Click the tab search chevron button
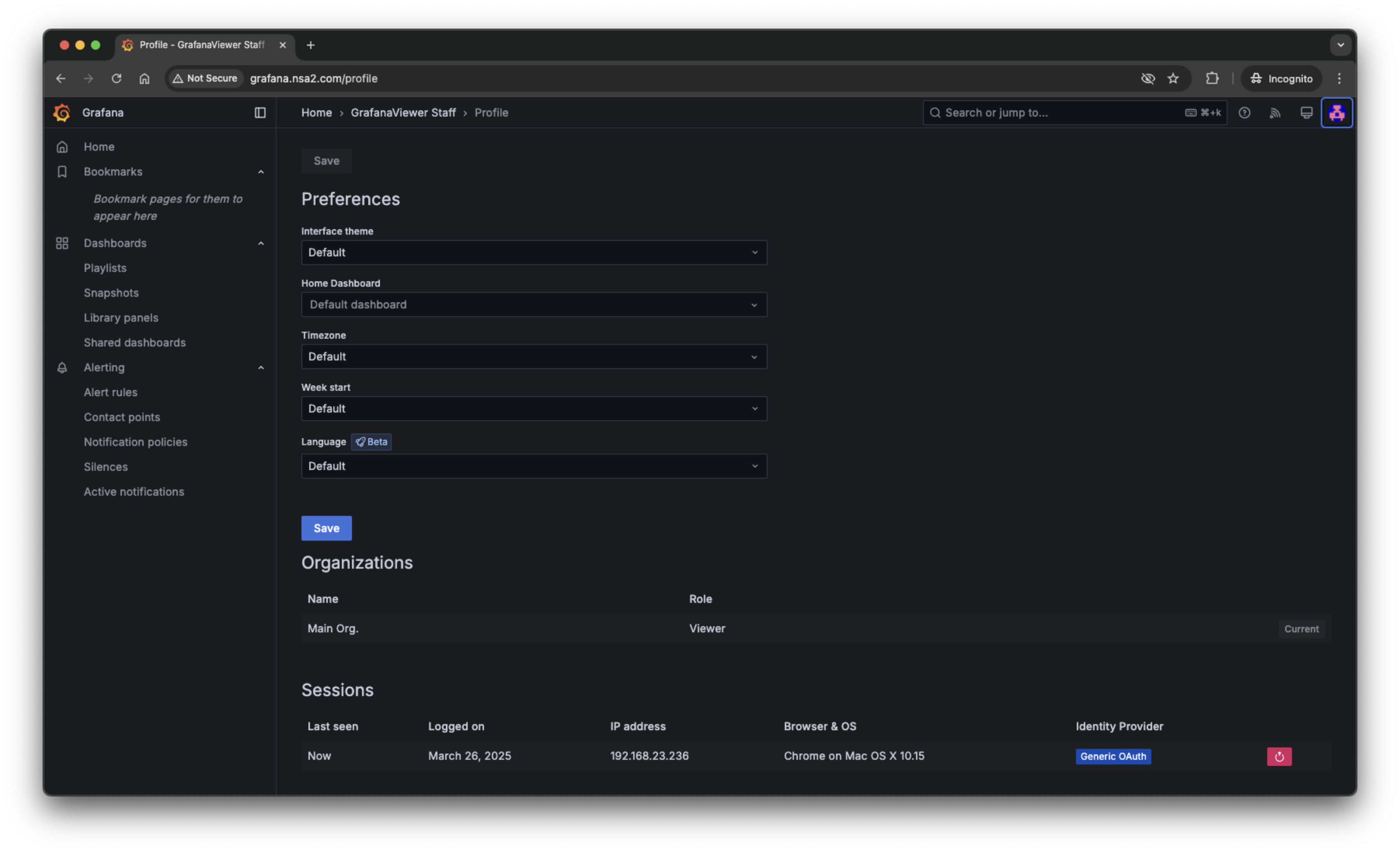This screenshot has width=1400, height=853. [1340, 45]
